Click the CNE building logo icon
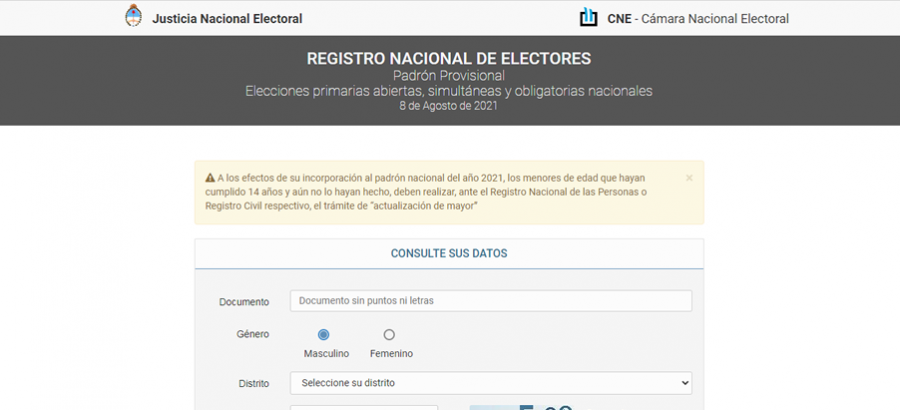 click(588, 17)
